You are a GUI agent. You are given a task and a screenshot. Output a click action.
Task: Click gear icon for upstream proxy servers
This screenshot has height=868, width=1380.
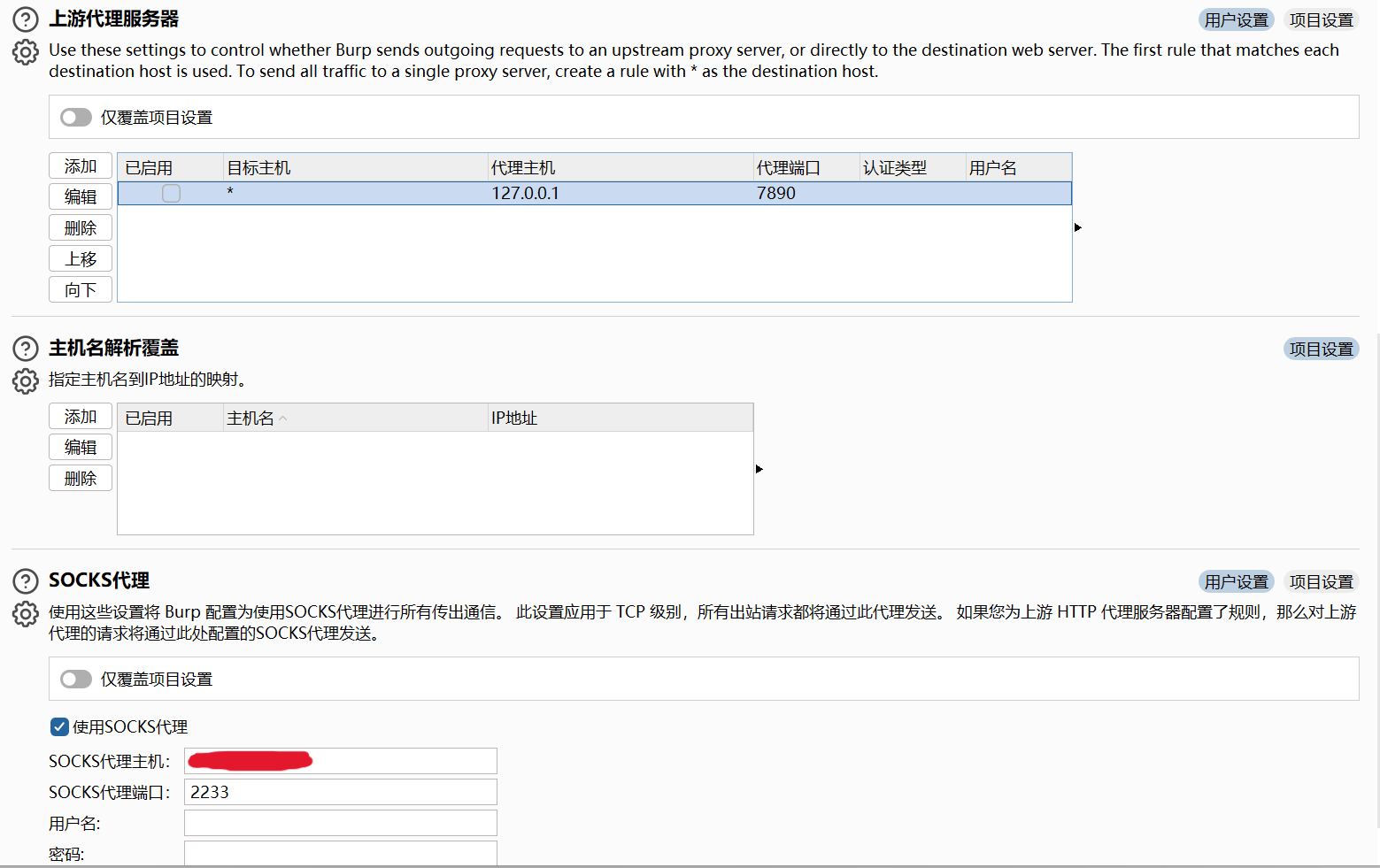pos(26,52)
